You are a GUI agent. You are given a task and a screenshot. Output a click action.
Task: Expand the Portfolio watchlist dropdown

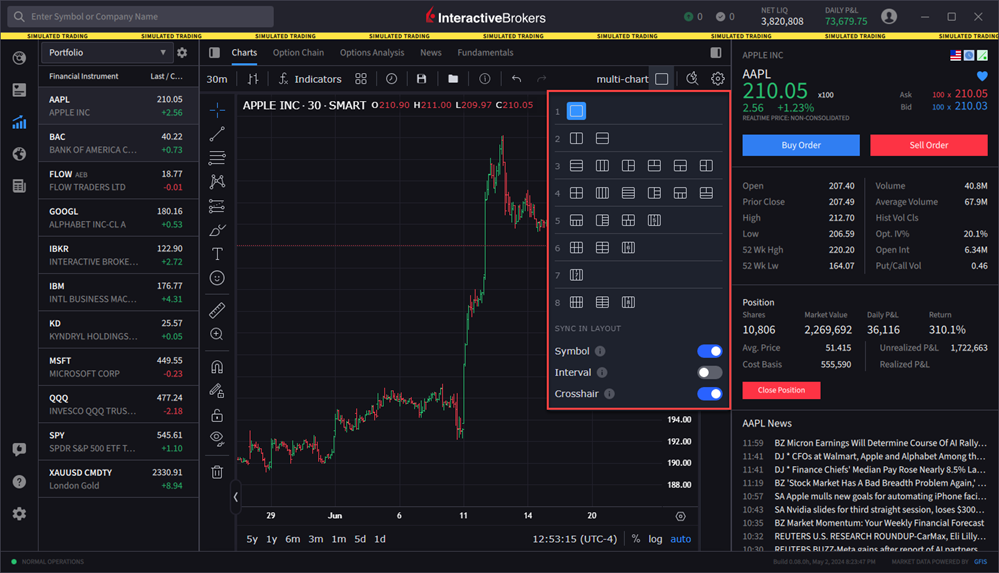(106, 53)
